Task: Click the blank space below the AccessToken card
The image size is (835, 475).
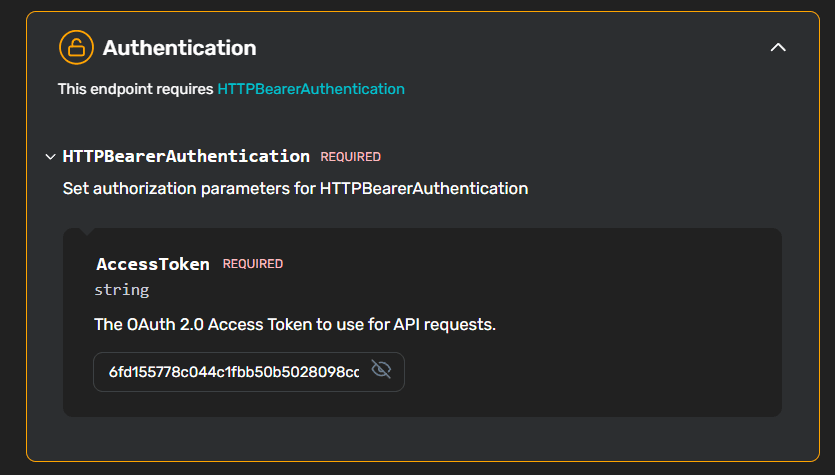Action: pyautogui.click(x=422, y=438)
